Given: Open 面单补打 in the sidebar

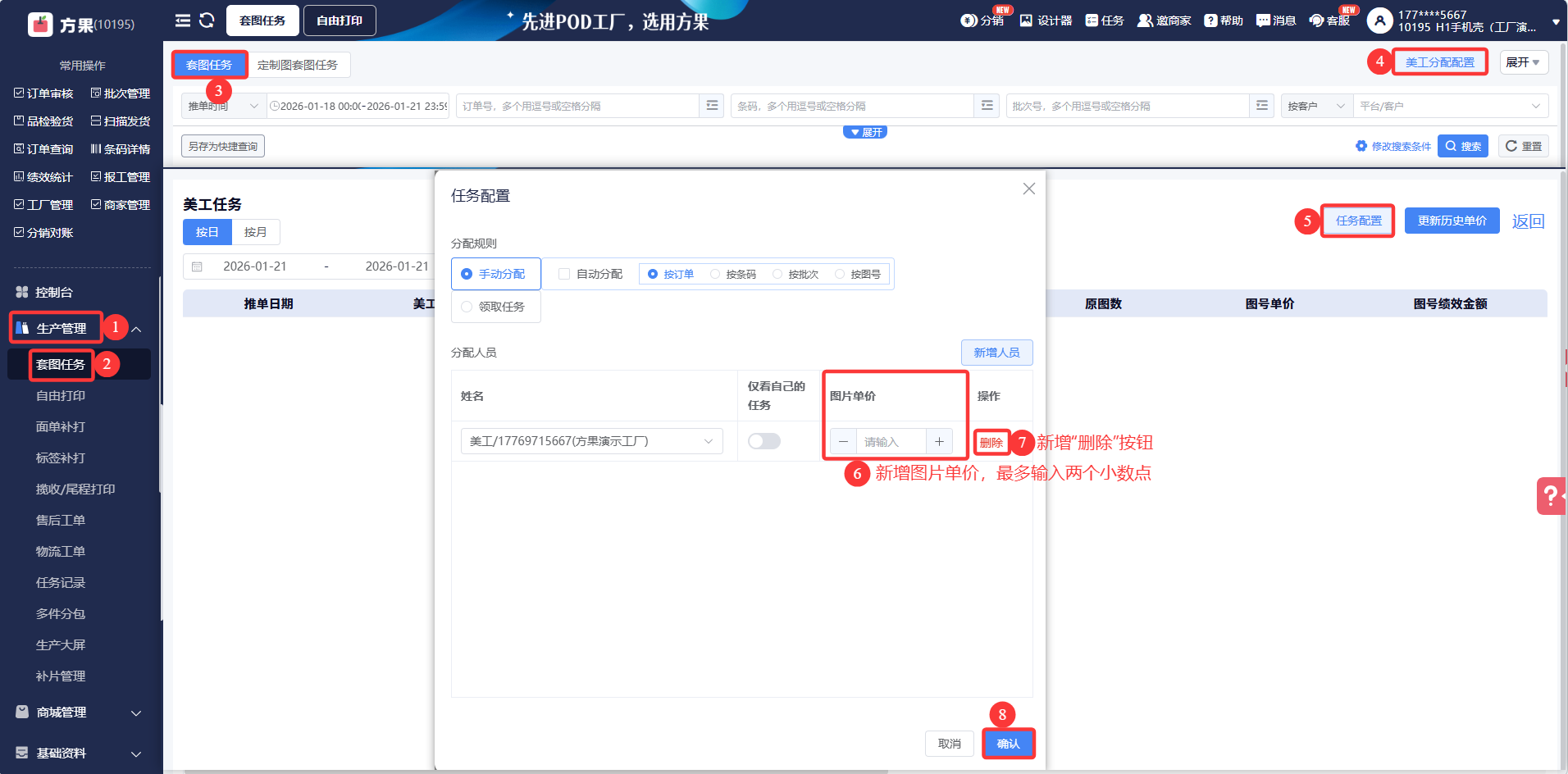Looking at the screenshot, I should click(x=61, y=426).
